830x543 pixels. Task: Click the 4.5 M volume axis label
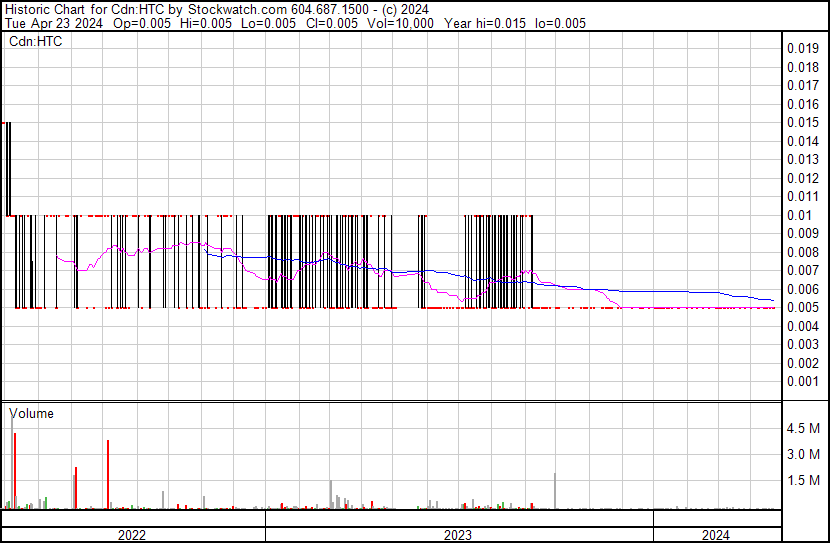pos(804,428)
